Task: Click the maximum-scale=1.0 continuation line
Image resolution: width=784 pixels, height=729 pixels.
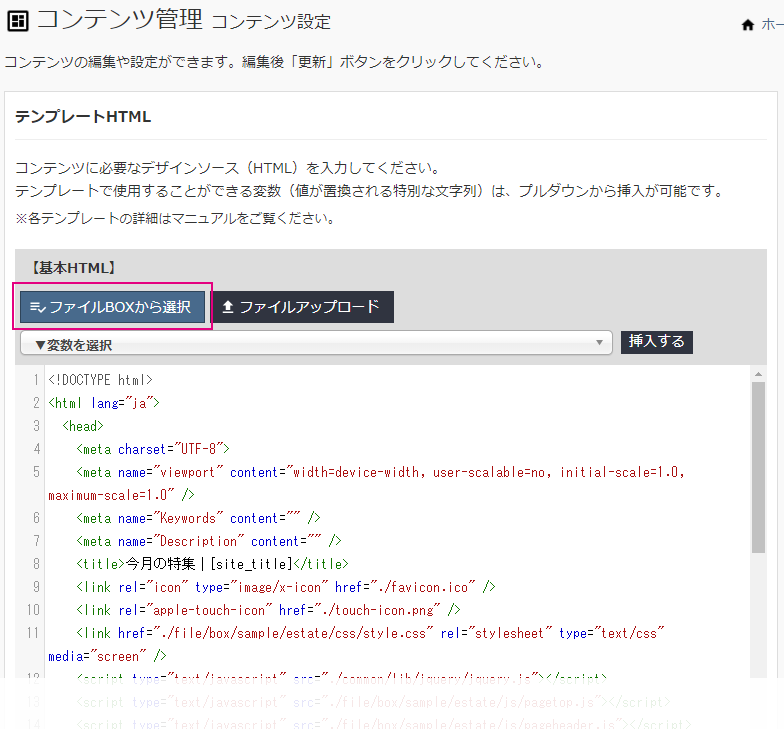Action: point(121,495)
